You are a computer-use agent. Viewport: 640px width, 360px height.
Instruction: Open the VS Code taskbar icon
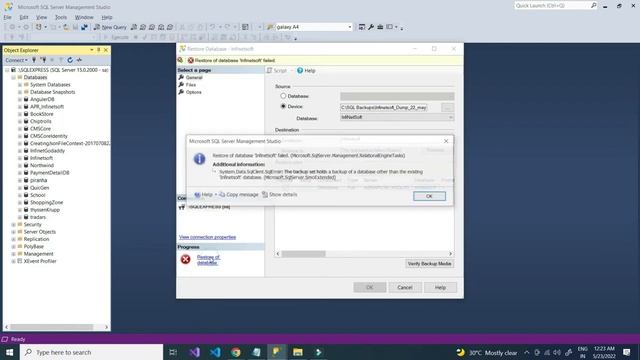(215, 352)
